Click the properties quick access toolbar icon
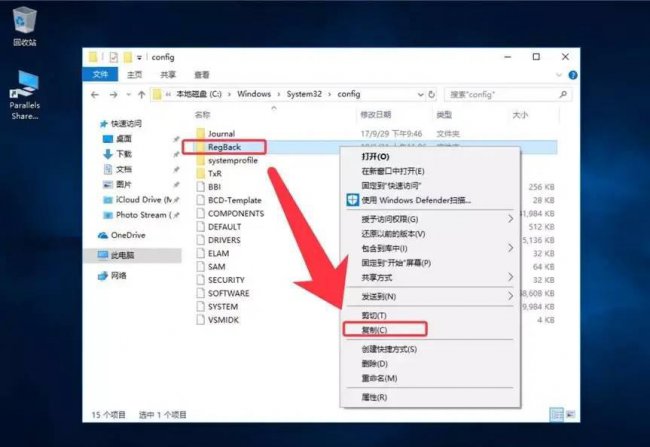 tap(113, 57)
